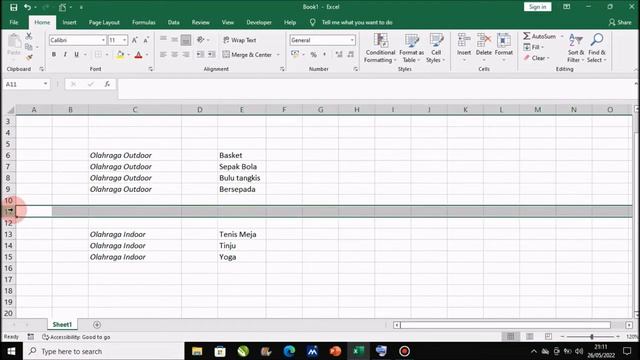Open the General number format dropdown
Viewport: 640px width, 360px height.
click(351, 40)
